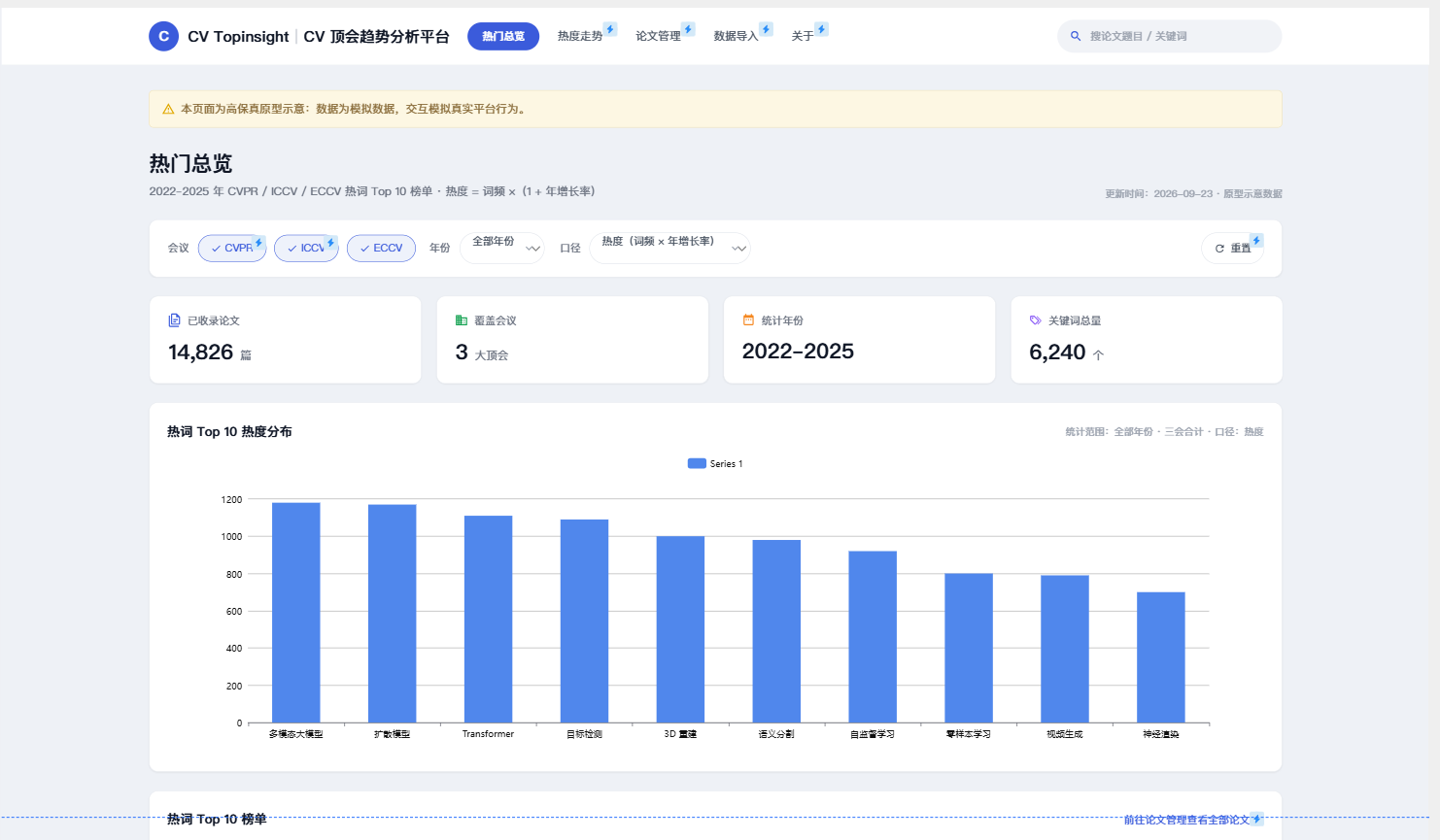Click the 自监督学习 bar in the chart

click(x=873, y=637)
